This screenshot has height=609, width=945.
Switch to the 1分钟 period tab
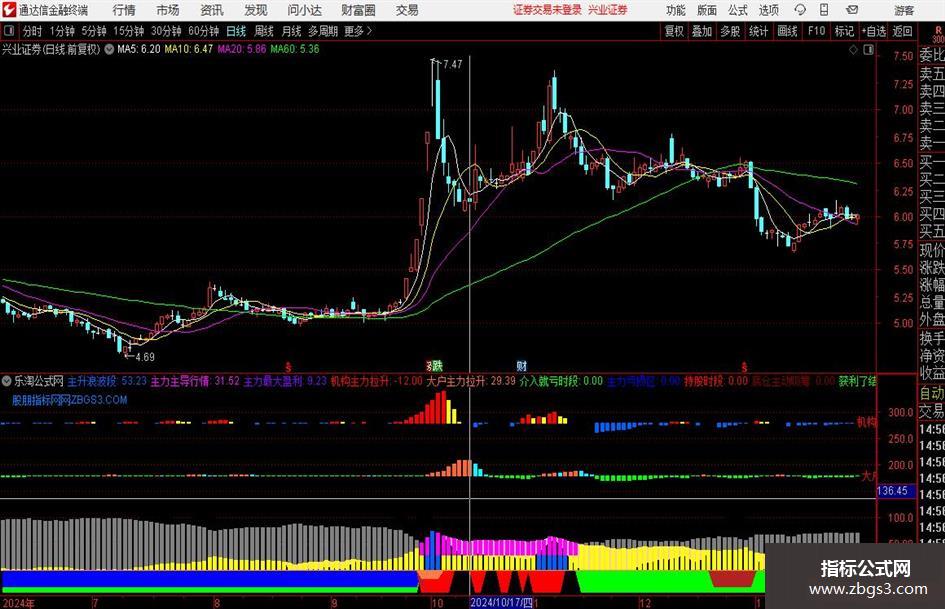click(62, 31)
